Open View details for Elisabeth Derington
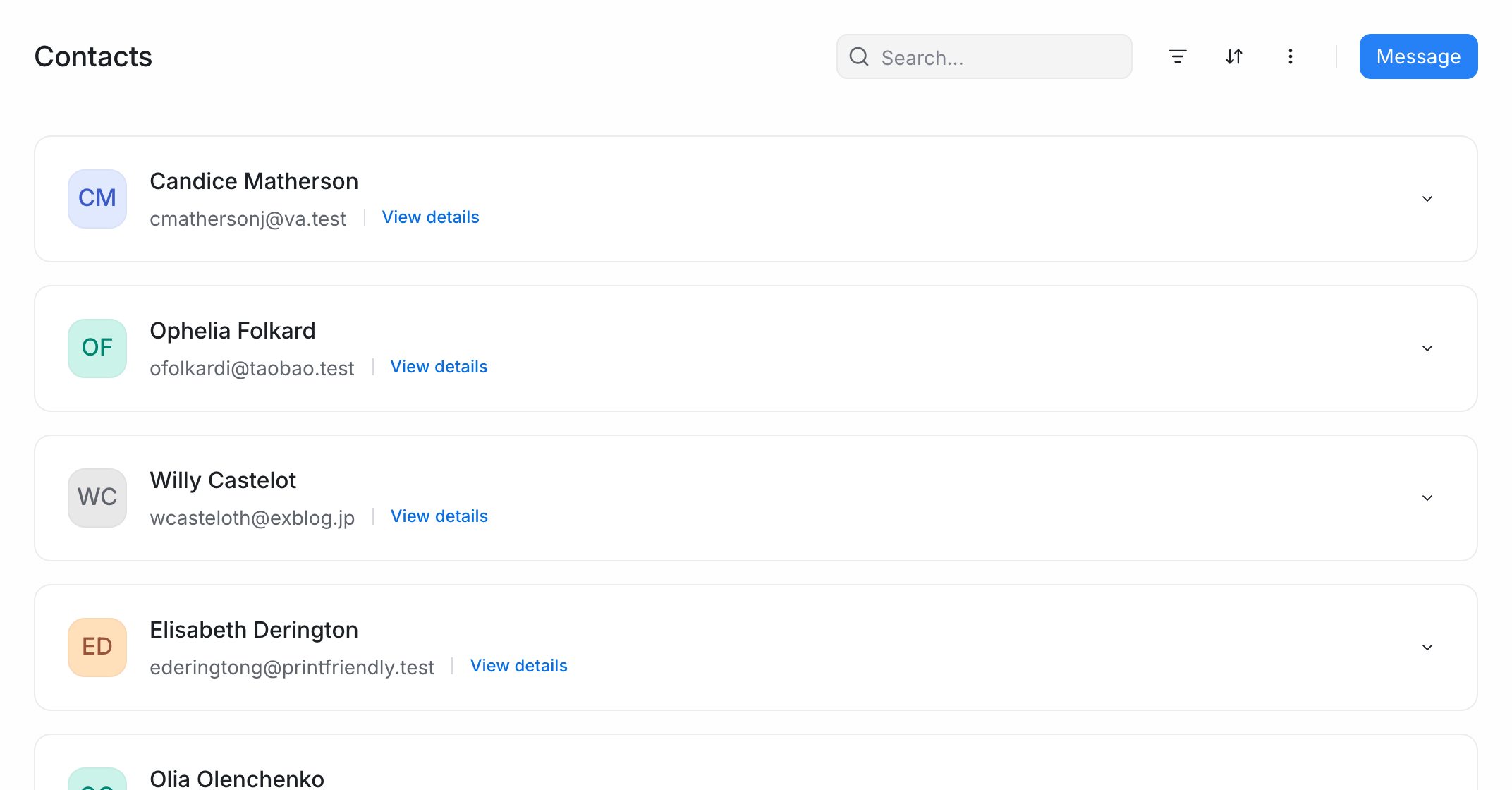 tap(519, 666)
